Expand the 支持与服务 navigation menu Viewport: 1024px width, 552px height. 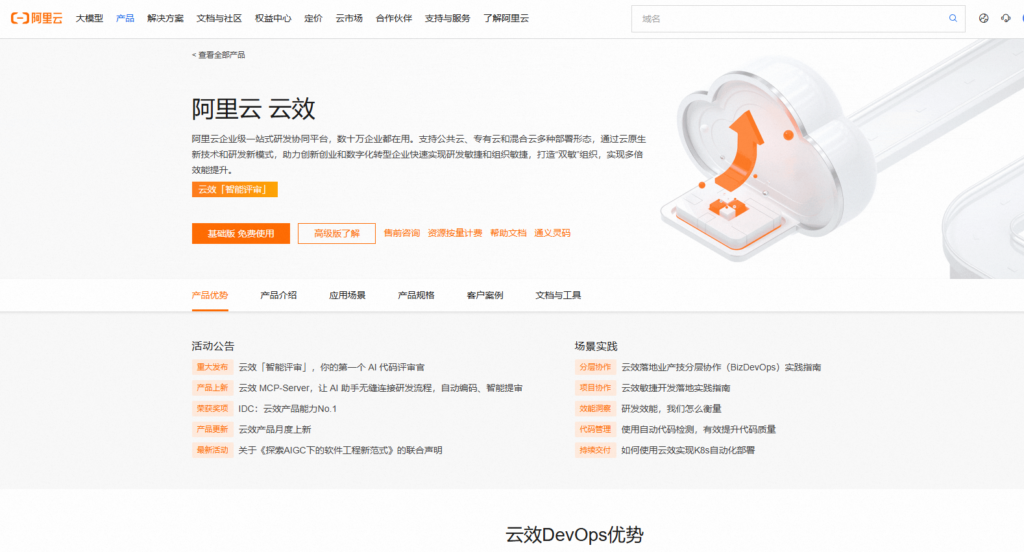[x=447, y=18]
